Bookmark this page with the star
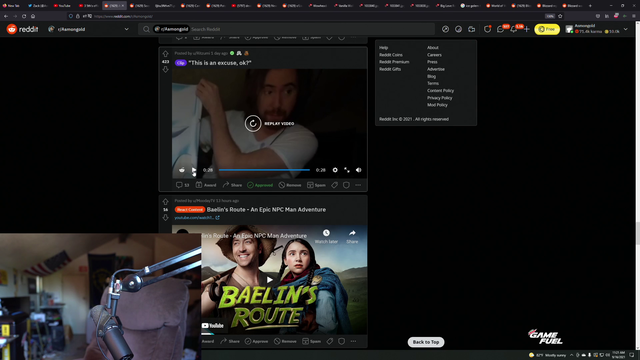This screenshot has height=360, width=640. tap(560, 16)
